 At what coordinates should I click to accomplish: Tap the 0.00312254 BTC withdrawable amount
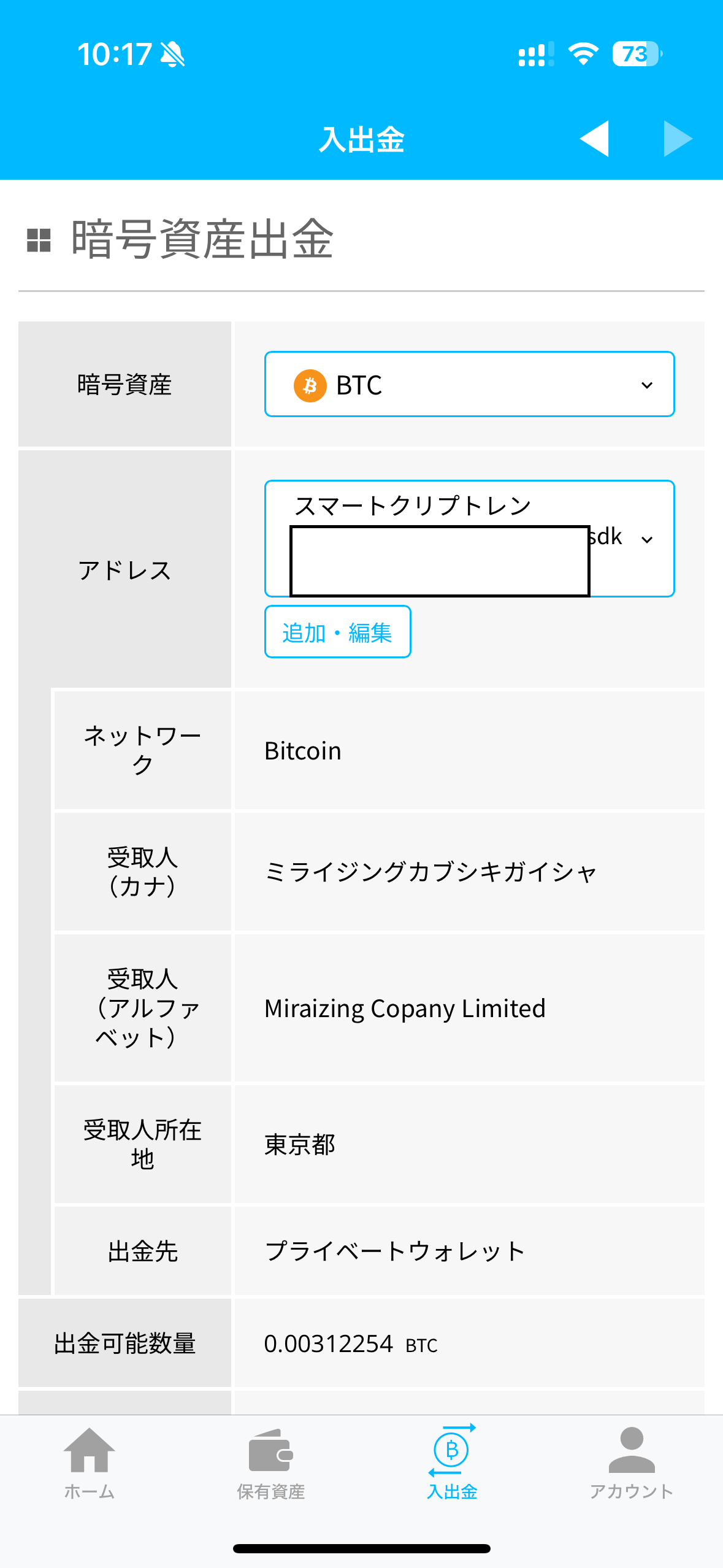pyautogui.click(x=350, y=1344)
